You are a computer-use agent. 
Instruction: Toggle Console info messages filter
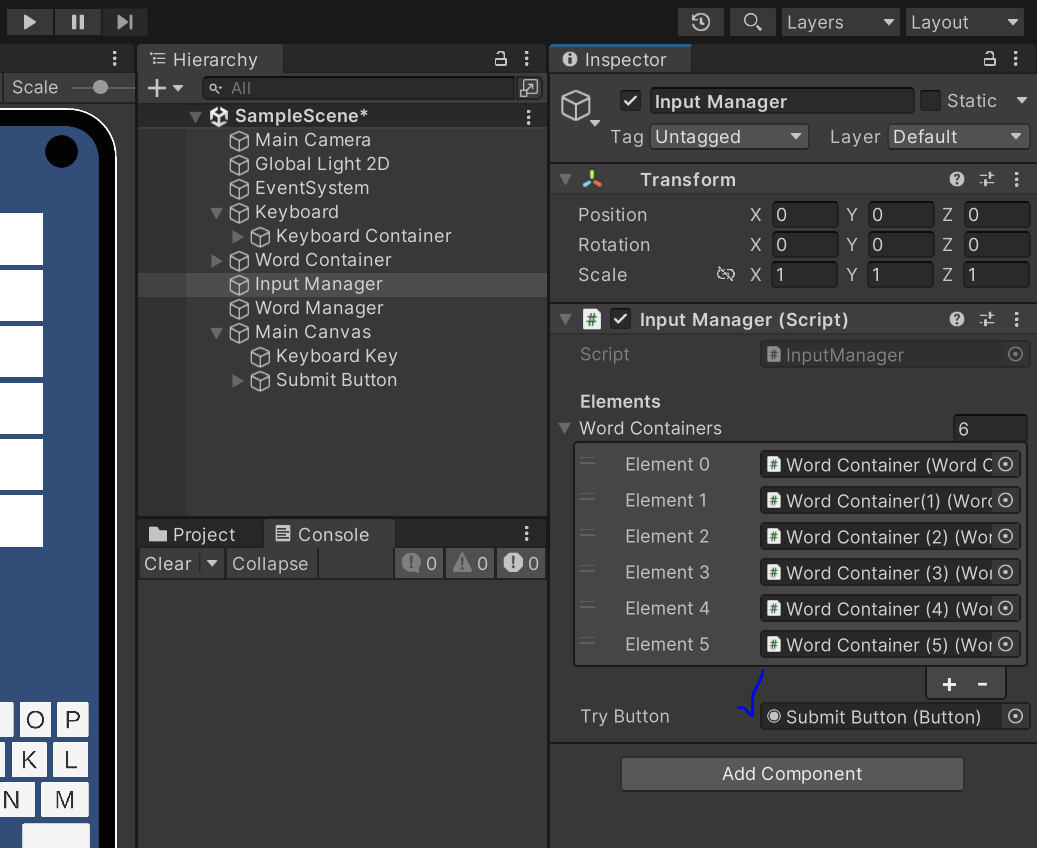419,564
